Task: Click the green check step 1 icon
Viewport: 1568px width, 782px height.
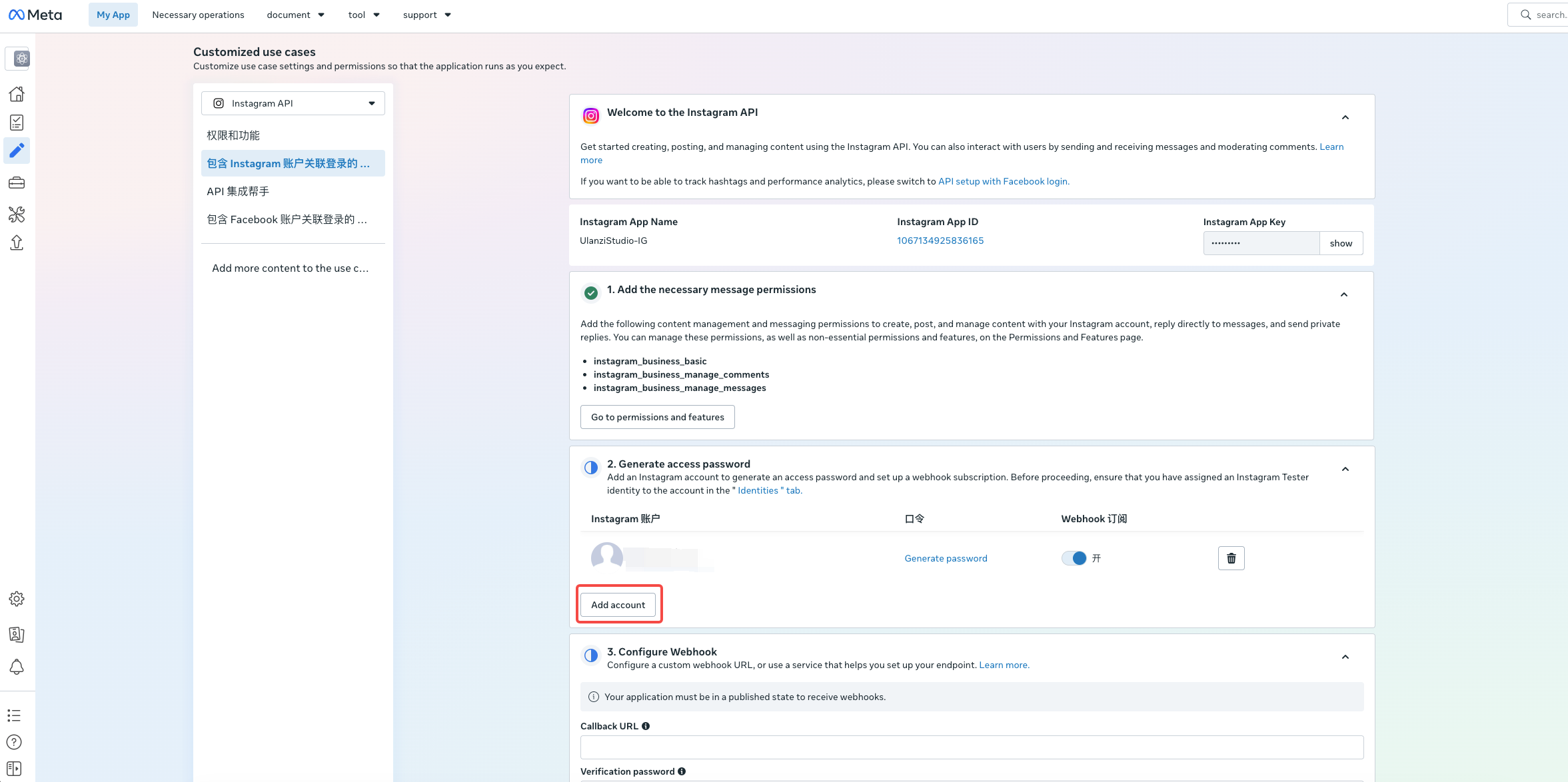Action: point(591,293)
